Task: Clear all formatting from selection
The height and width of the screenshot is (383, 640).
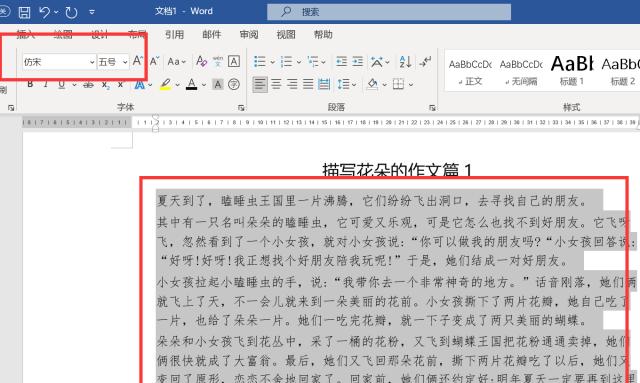Action: [201, 62]
